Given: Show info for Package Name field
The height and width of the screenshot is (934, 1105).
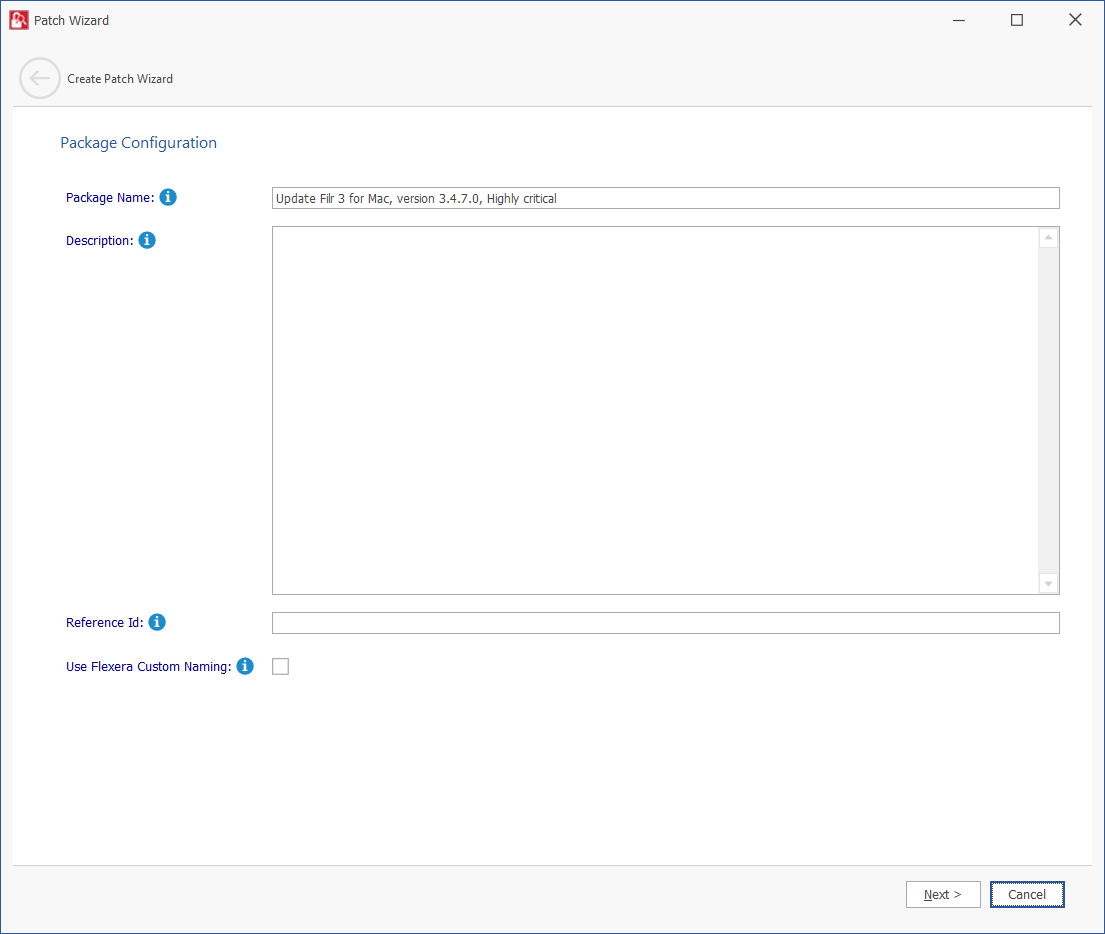Looking at the screenshot, I should [168, 197].
